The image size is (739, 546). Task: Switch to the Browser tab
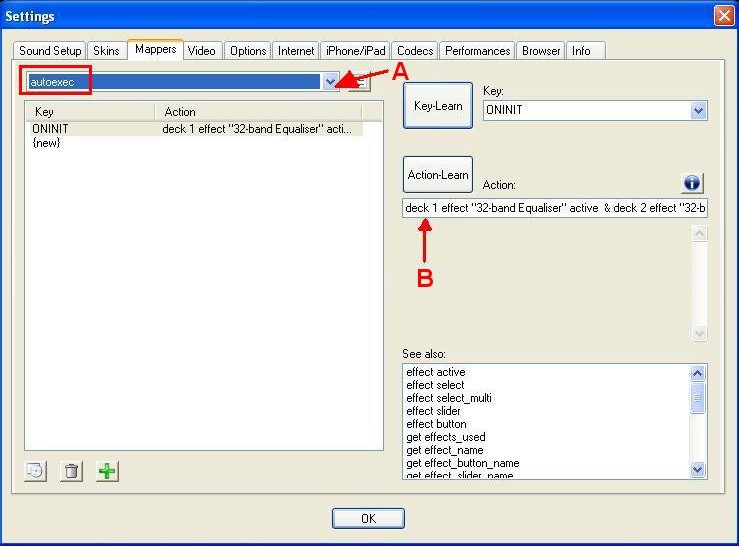(541, 50)
